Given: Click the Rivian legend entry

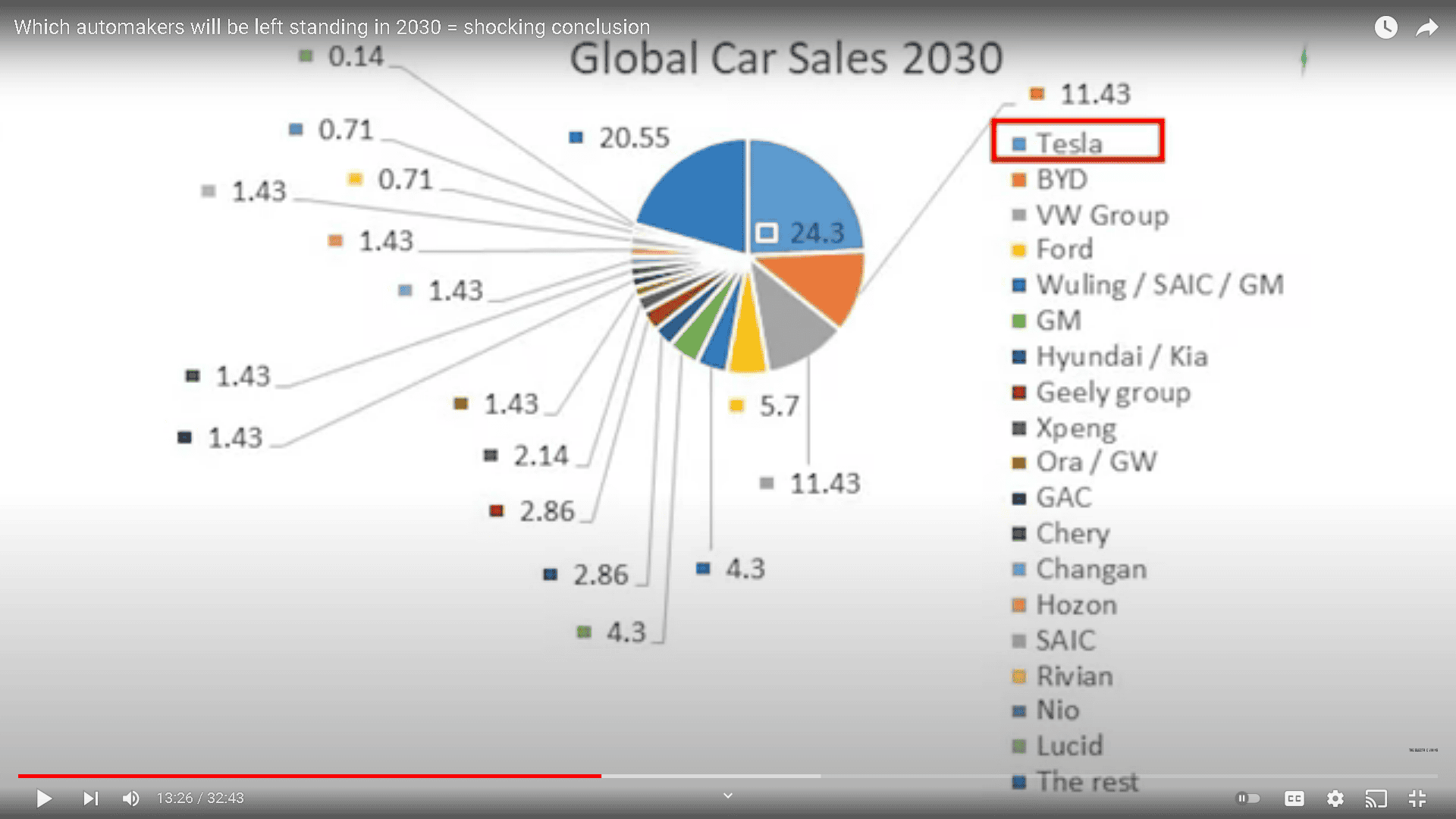Looking at the screenshot, I should (x=1062, y=676).
